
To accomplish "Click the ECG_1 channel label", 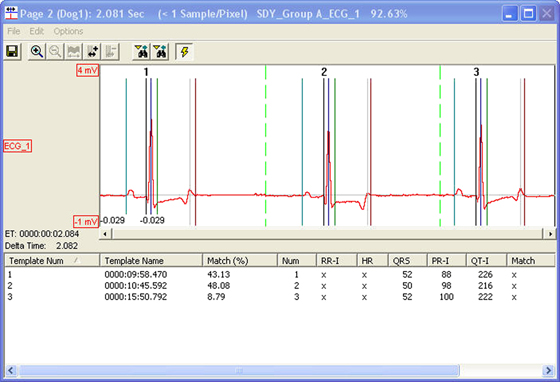I will click(x=18, y=146).
